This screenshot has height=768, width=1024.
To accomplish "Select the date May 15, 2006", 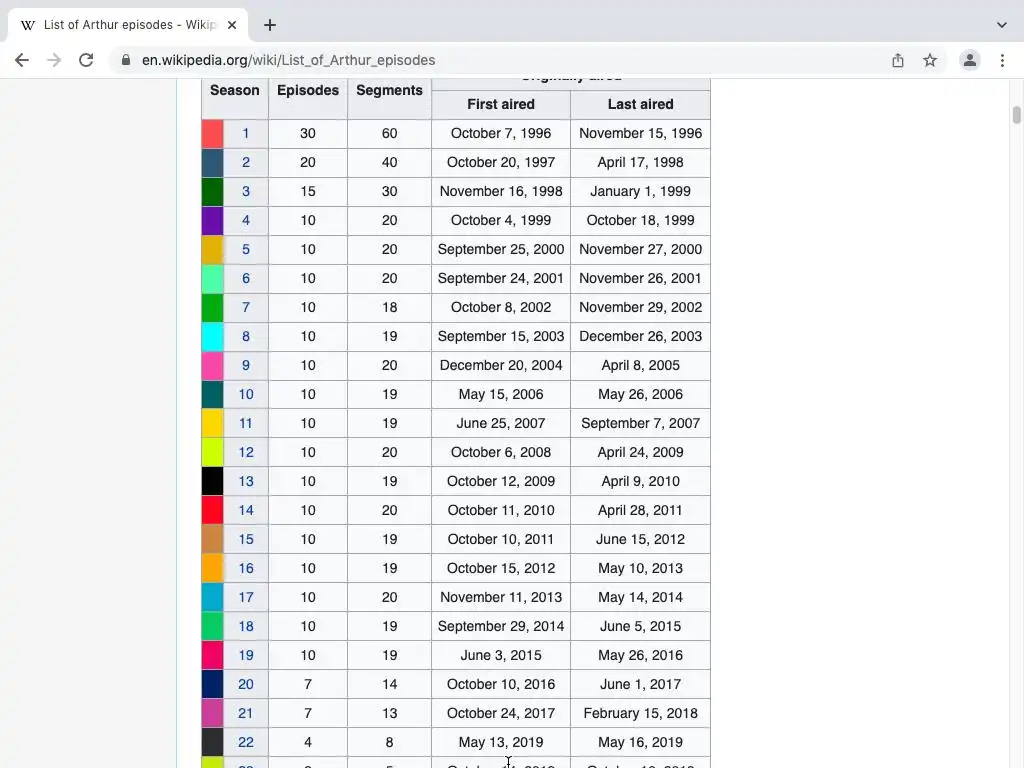I will 501,394.
